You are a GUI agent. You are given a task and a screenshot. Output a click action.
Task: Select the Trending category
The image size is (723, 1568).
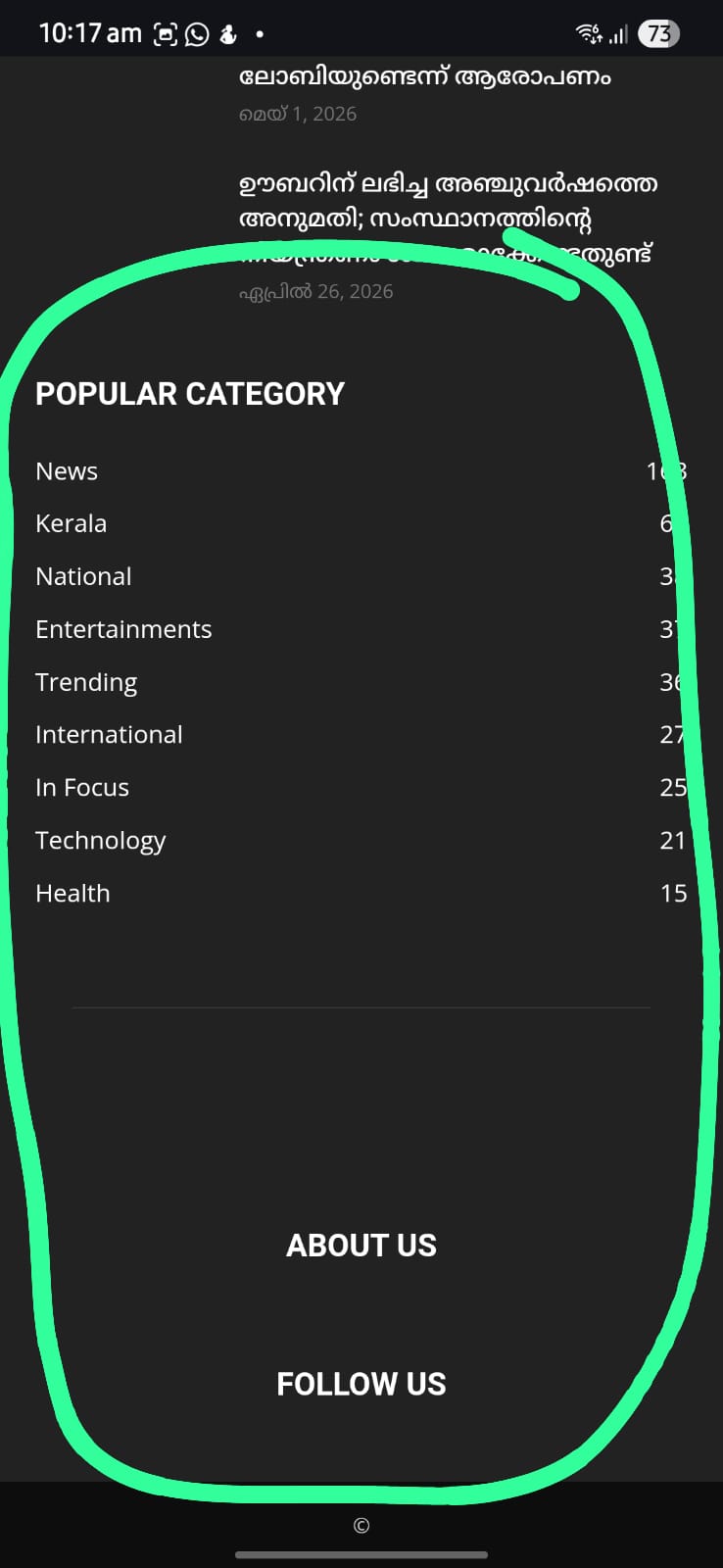(86, 682)
